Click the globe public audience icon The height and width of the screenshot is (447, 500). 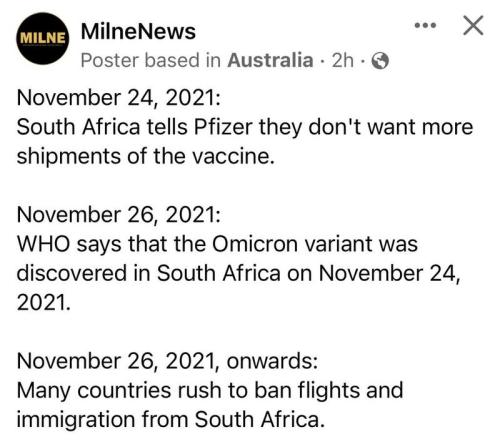tap(380, 61)
